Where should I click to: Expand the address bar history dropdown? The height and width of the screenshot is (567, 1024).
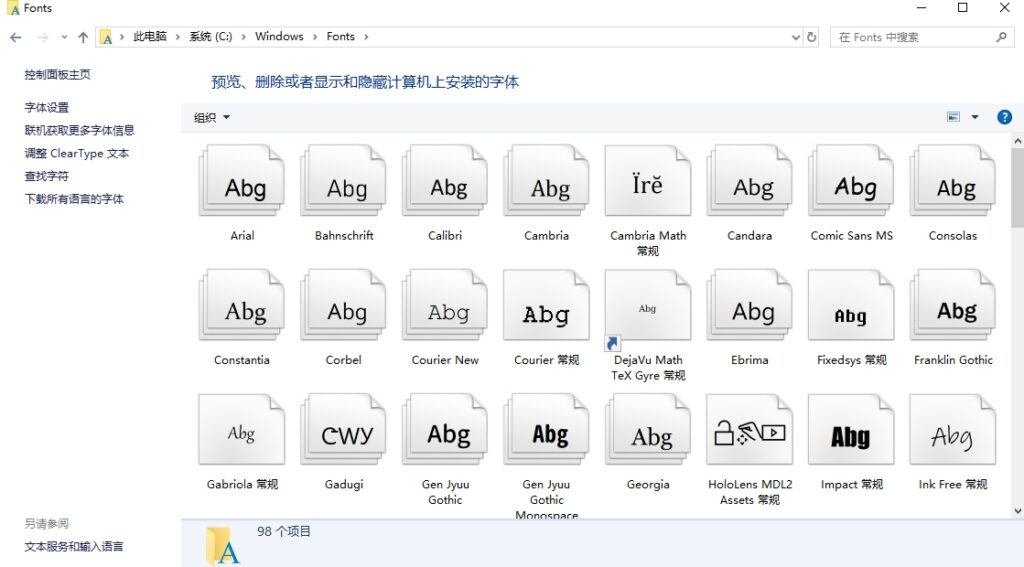coord(795,37)
